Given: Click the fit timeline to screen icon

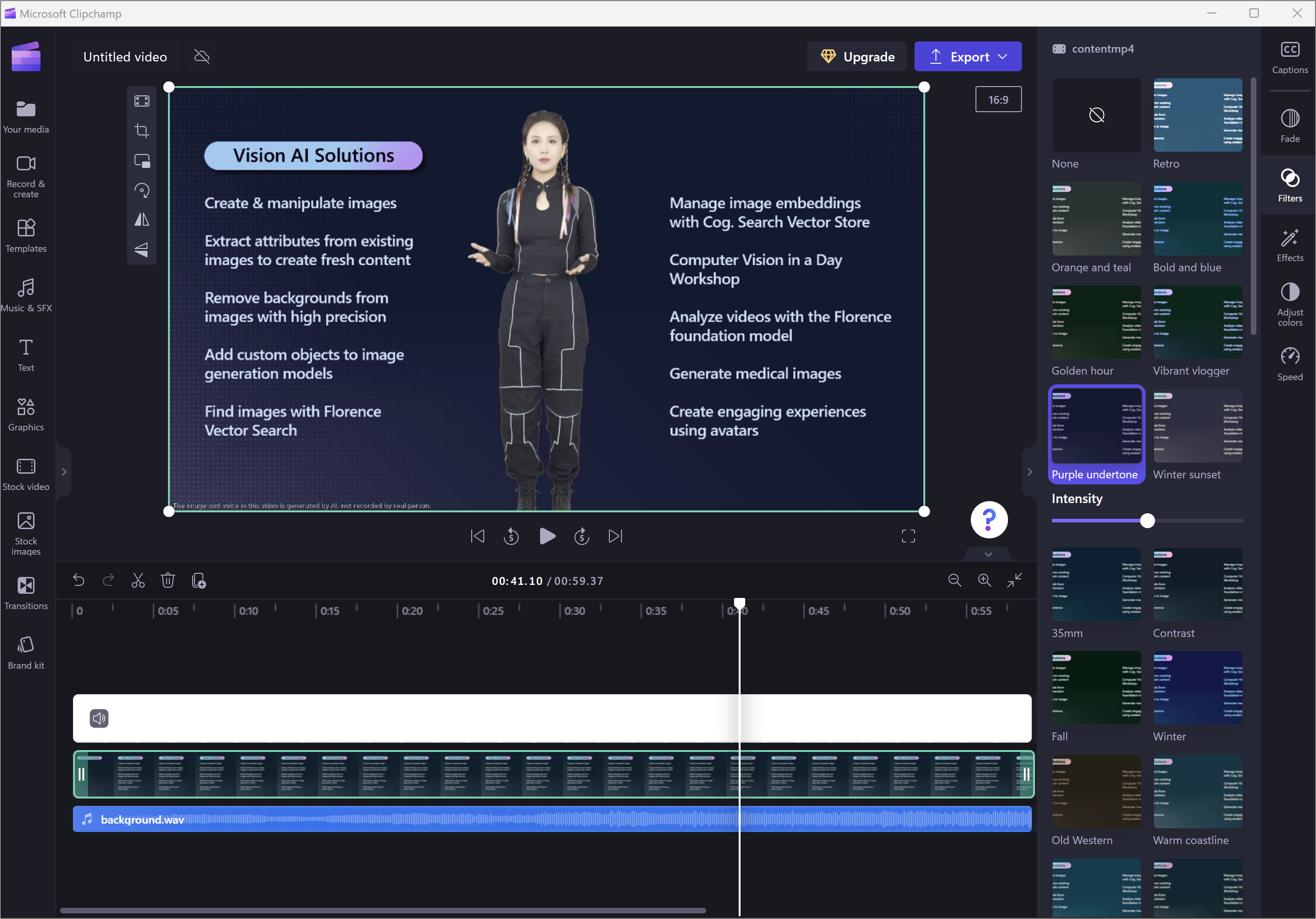Looking at the screenshot, I should [1014, 580].
